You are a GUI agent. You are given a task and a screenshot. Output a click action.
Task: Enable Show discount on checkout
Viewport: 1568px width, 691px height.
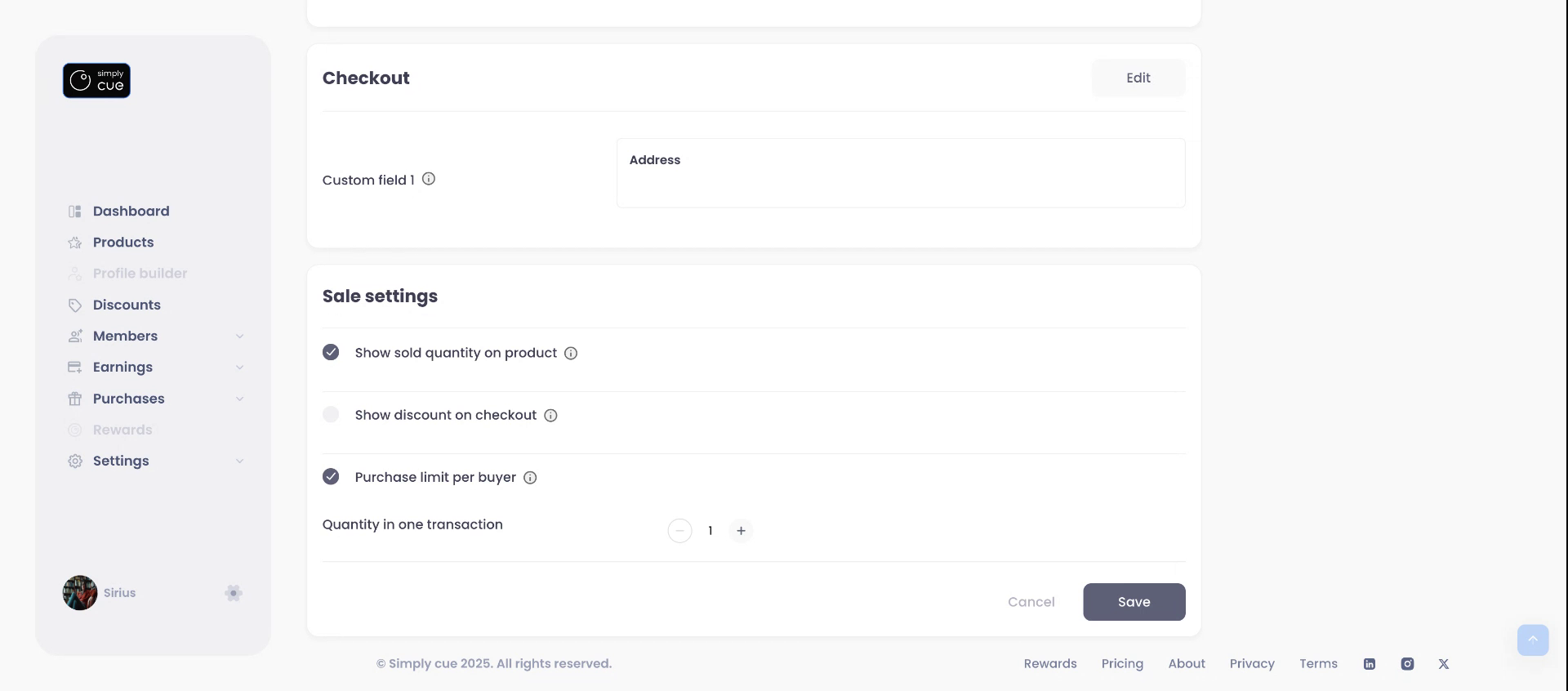[x=331, y=414]
